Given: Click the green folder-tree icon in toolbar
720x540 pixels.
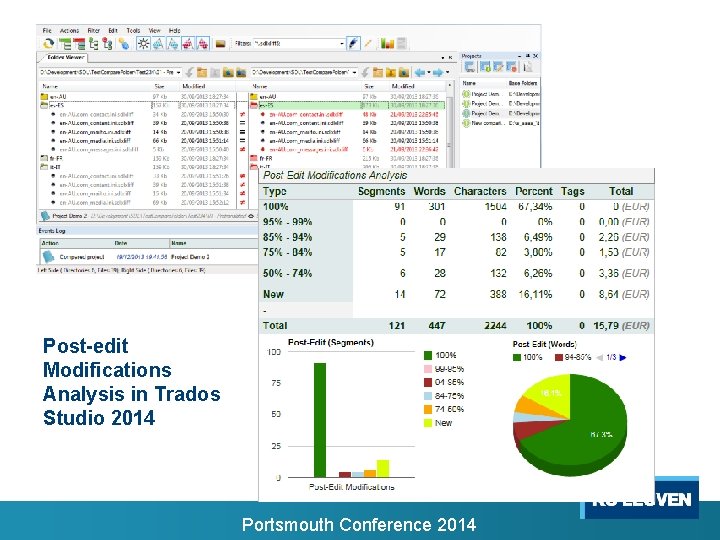Looking at the screenshot, I should pyautogui.click(x=94, y=44).
